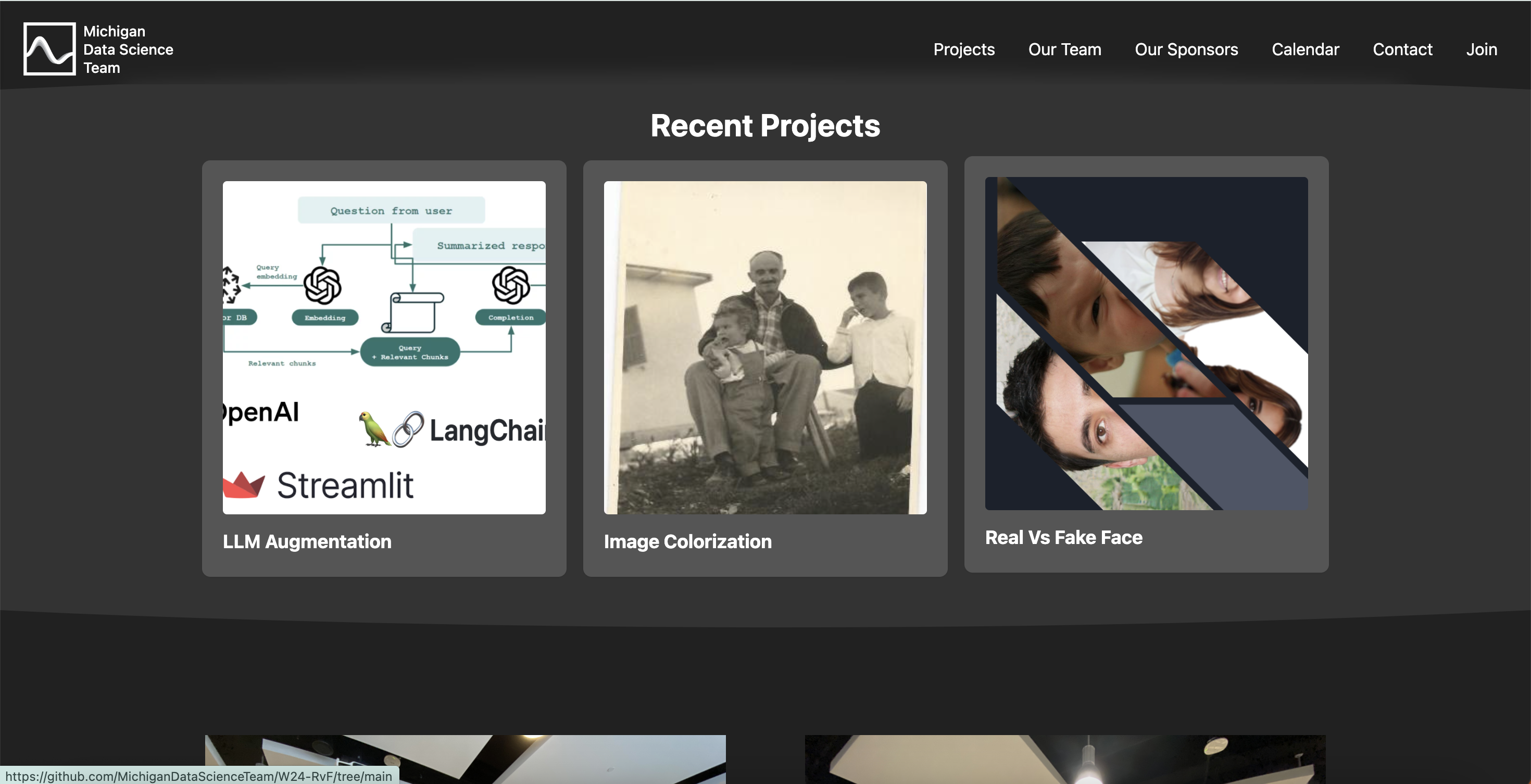This screenshot has height=784, width=1531.
Task: Click the Real Vs Fake Face collage image
Action: (1146, 343)
